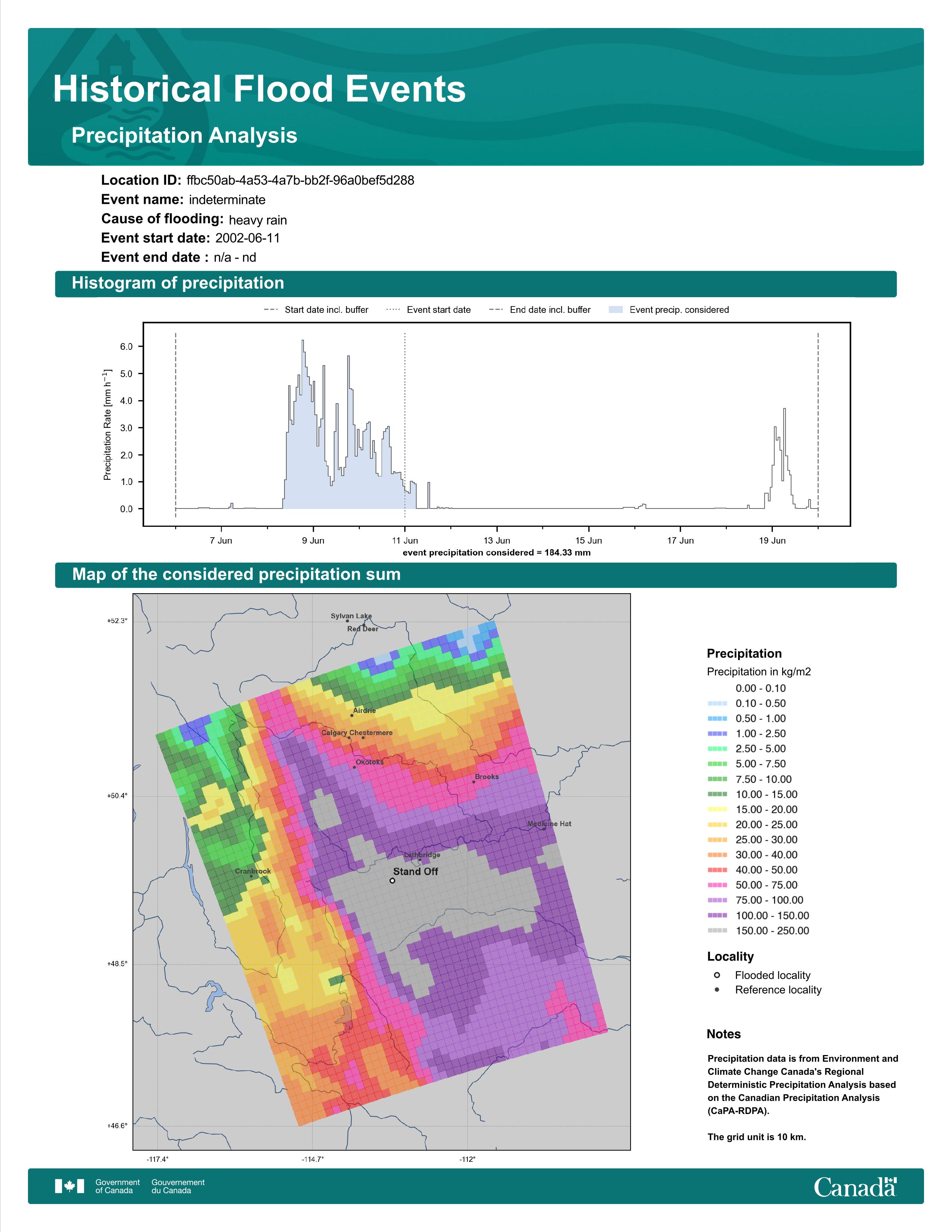Click the 7.50 - 10.00 legend swatch
Viewport: 952px width, 1232px height.
[x=717, y=779]
